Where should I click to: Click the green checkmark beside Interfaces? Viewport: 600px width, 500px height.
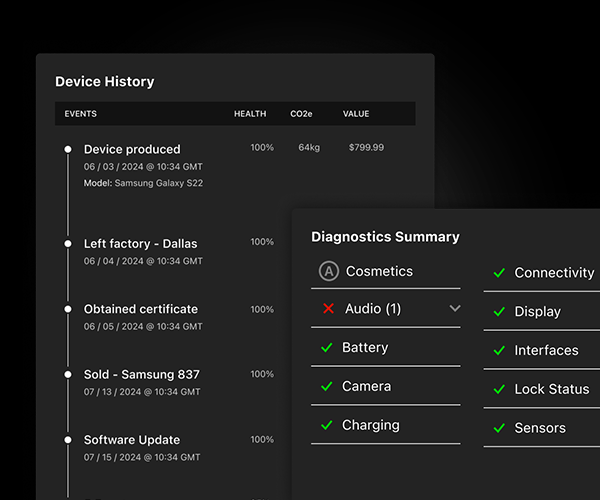point(499,351)
